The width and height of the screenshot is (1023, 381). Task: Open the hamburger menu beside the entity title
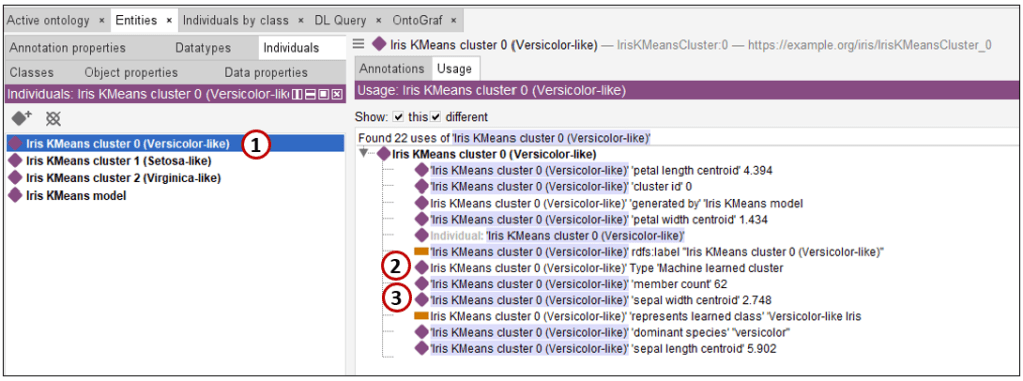coord(358,44)
